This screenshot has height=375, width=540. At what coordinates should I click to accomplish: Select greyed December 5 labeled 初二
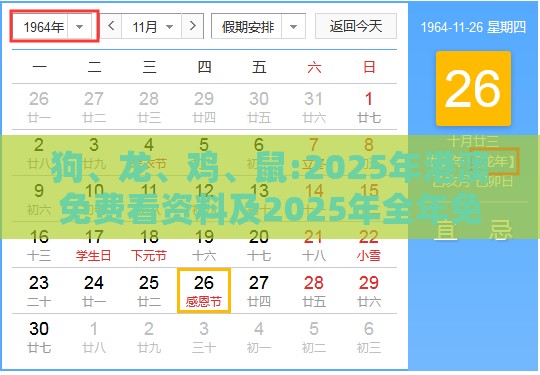tap(314, 337)
